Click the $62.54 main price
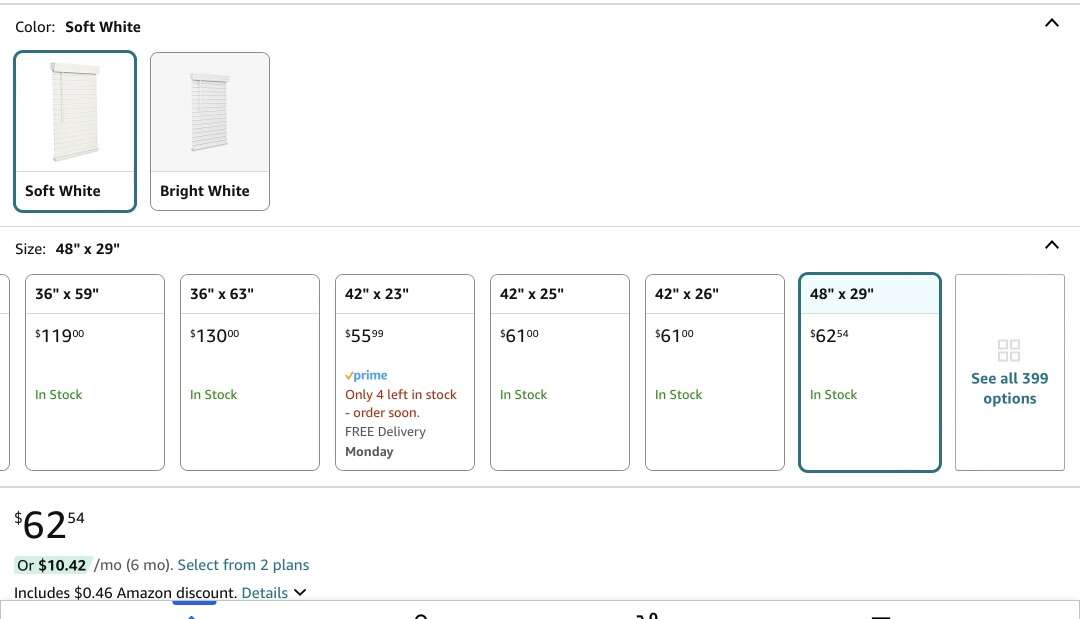Image resolution: width=1080 pixels, height=619 pixels. pyautogui.click(x=50, y=523)
